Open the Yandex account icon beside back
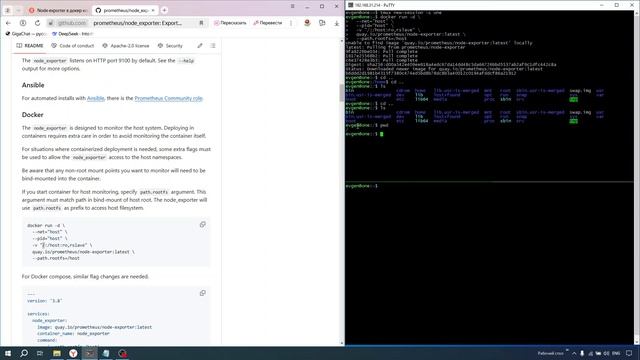The image size is (640, 360). coord(23,23)
